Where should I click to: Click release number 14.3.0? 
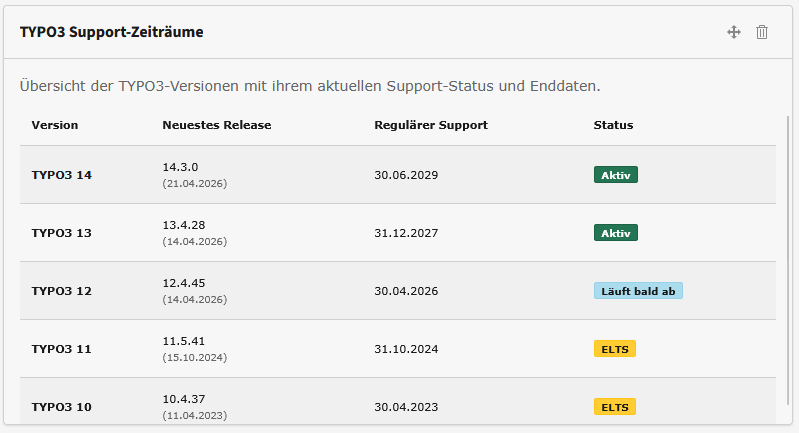180,167
